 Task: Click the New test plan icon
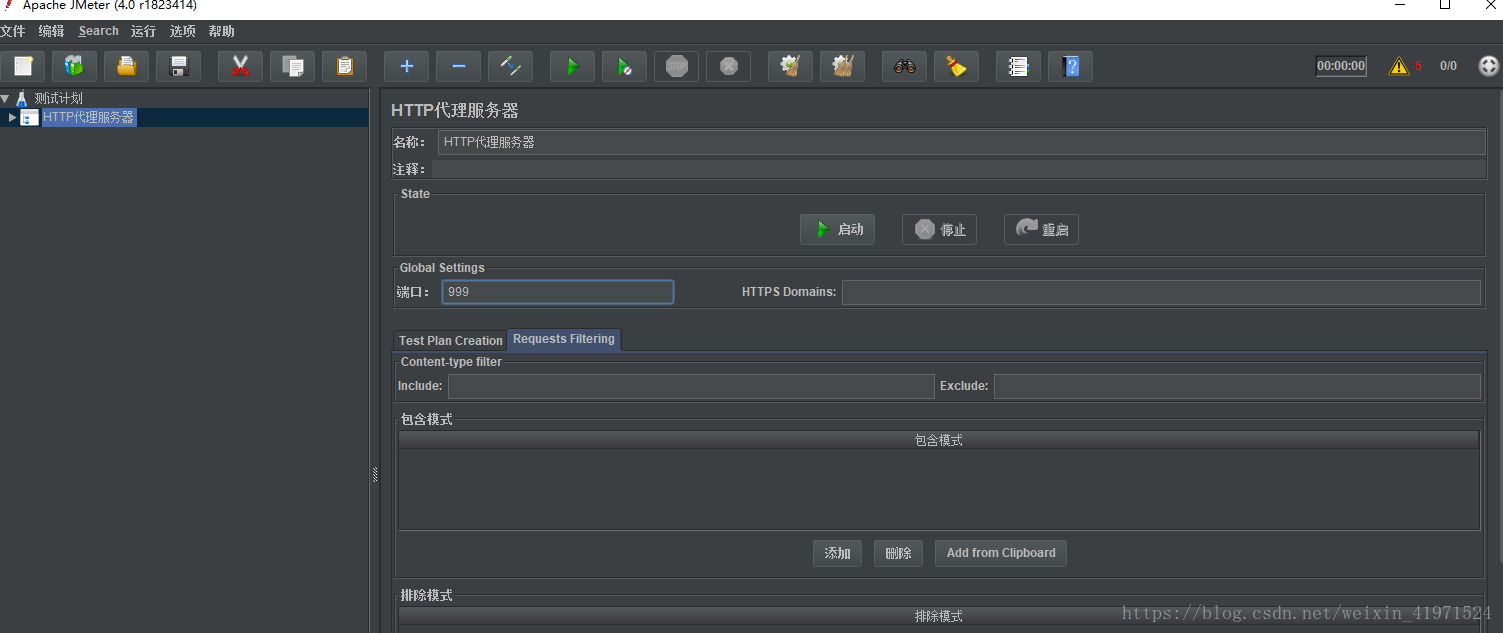pos(23,67)
